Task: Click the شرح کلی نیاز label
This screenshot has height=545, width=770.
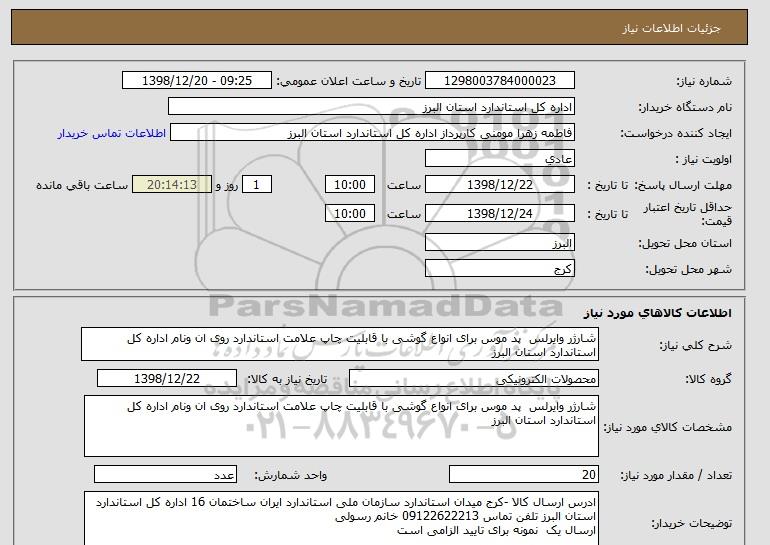Action: [x=696, y=346]
